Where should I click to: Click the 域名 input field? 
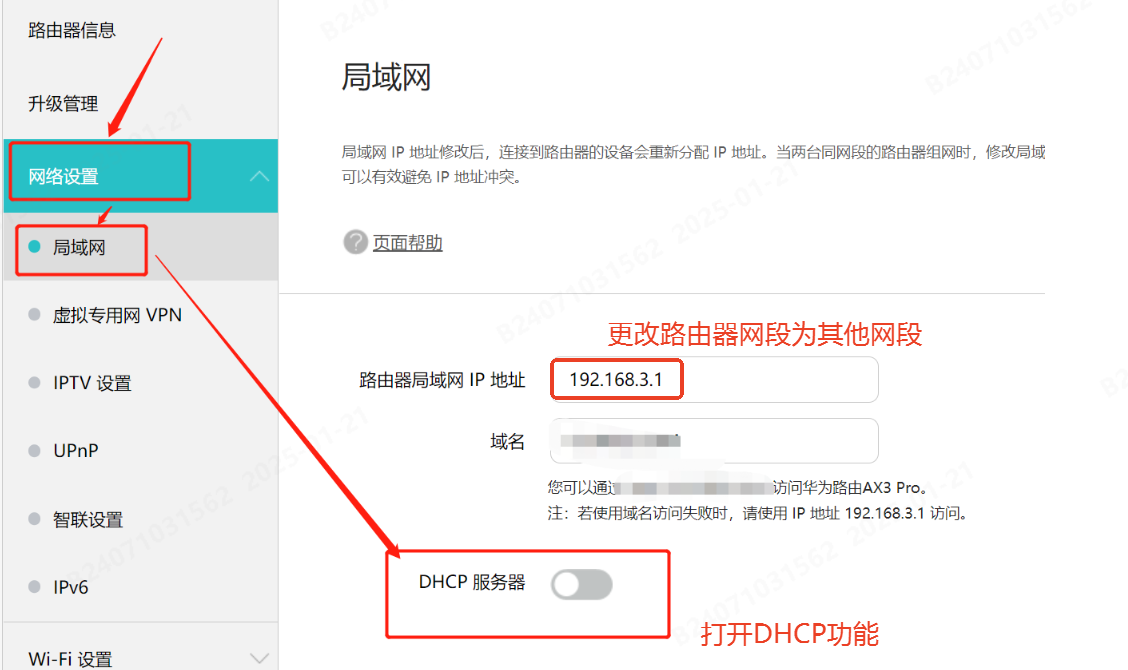click(x=714, y=440)
